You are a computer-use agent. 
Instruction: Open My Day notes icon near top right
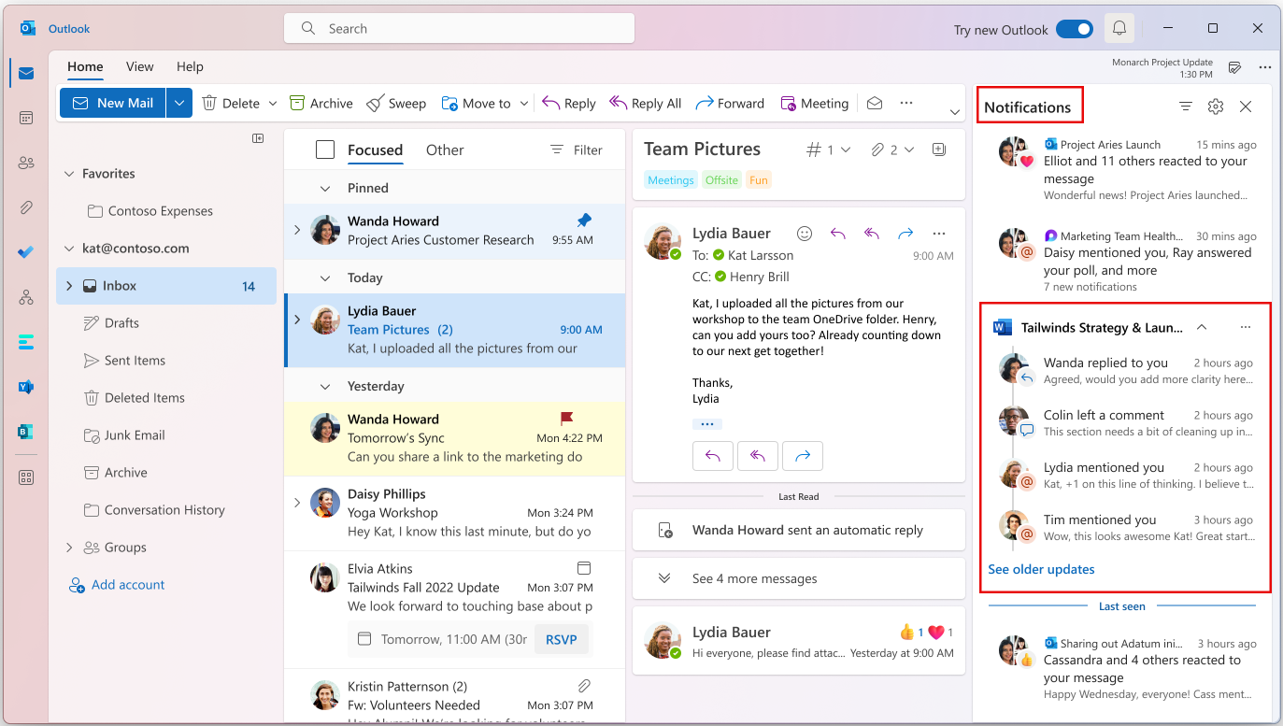pos(1235,68)
